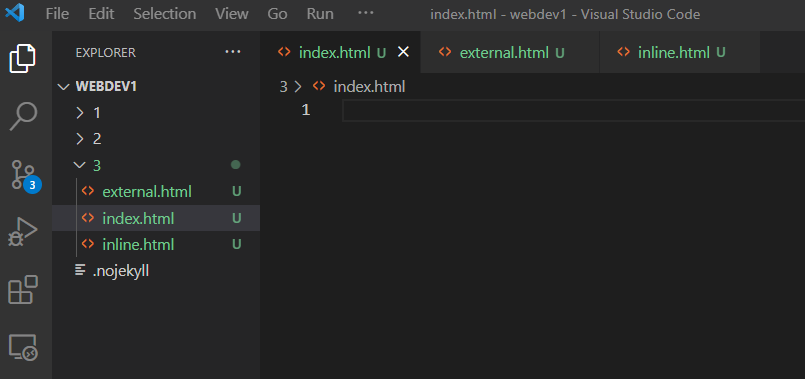
Task: Open the Run and Debug view
Action: (24, 232)
